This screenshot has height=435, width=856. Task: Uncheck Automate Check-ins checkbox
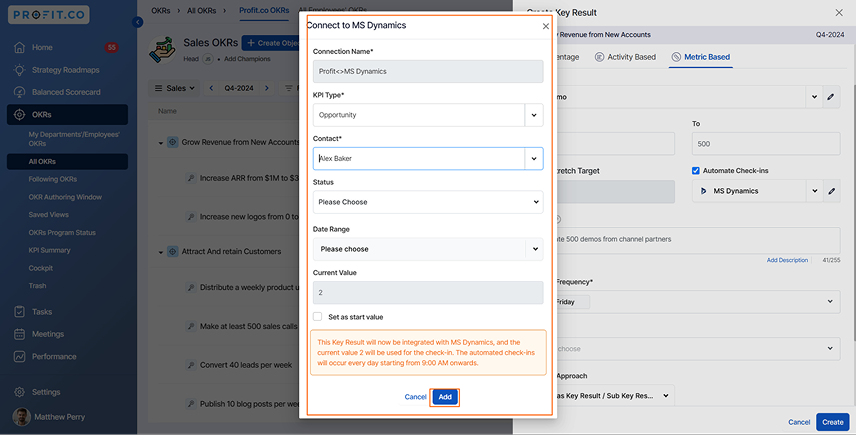[x=696, y=171]
